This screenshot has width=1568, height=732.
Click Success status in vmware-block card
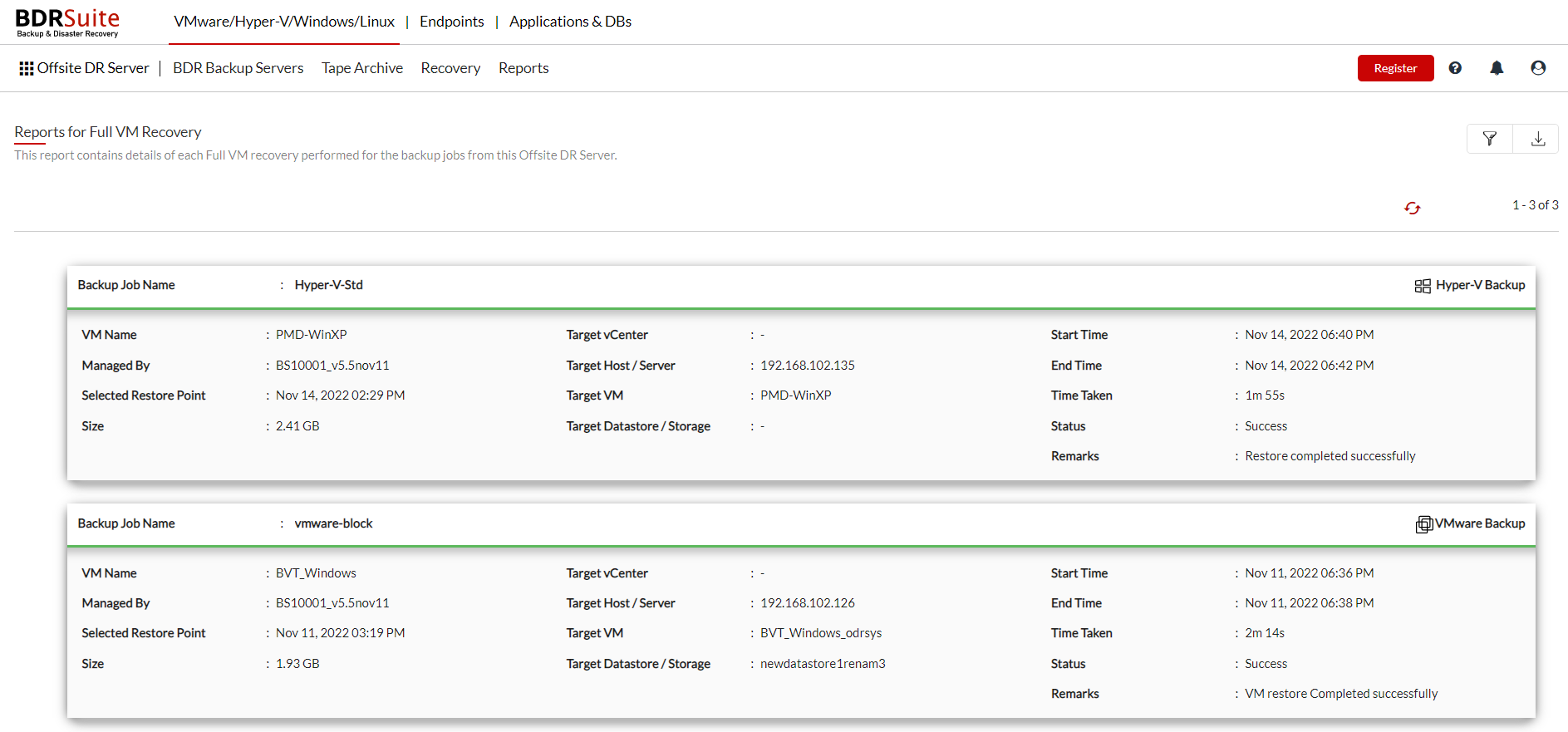pyautogui.click(x=1266, y=664)
